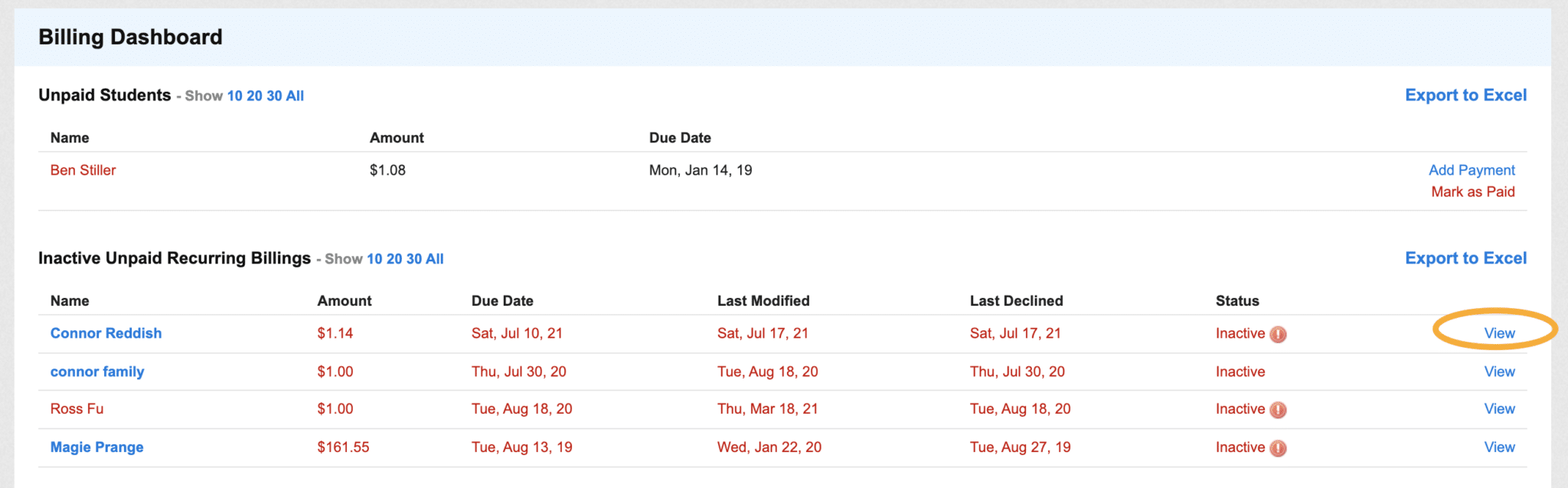Open the connor family profile link

tap(97, 372)
